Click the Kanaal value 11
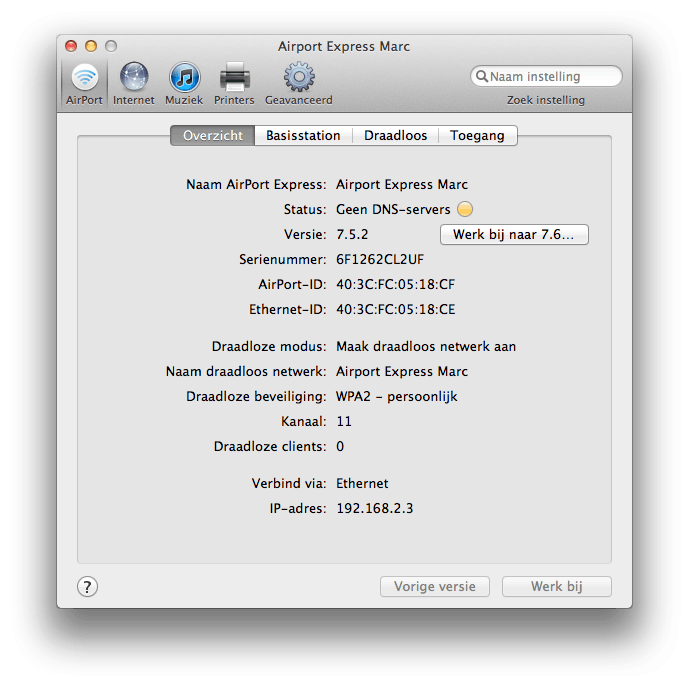 [x=344, y=422]
